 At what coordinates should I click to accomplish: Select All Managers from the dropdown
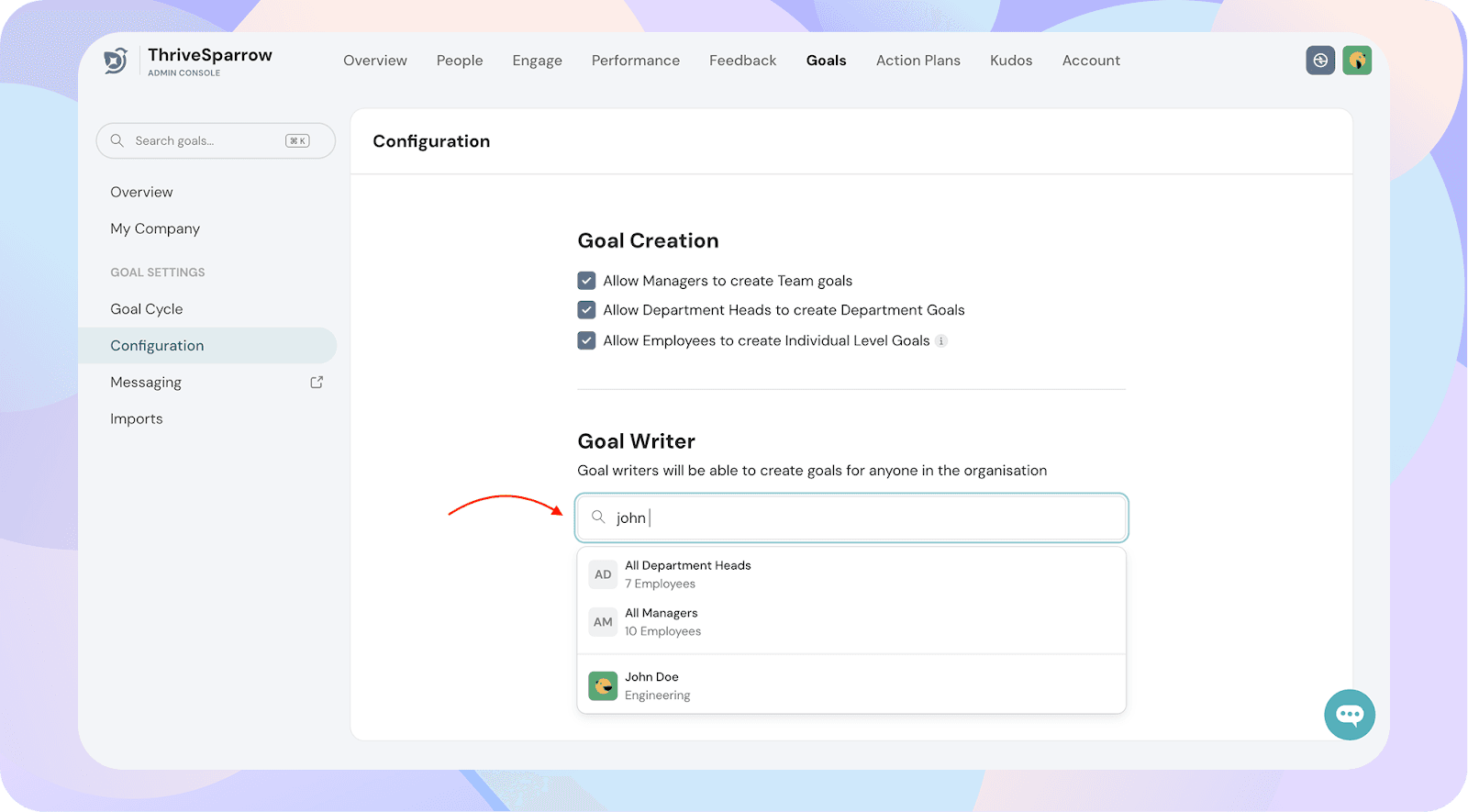(x=851, y=622)
